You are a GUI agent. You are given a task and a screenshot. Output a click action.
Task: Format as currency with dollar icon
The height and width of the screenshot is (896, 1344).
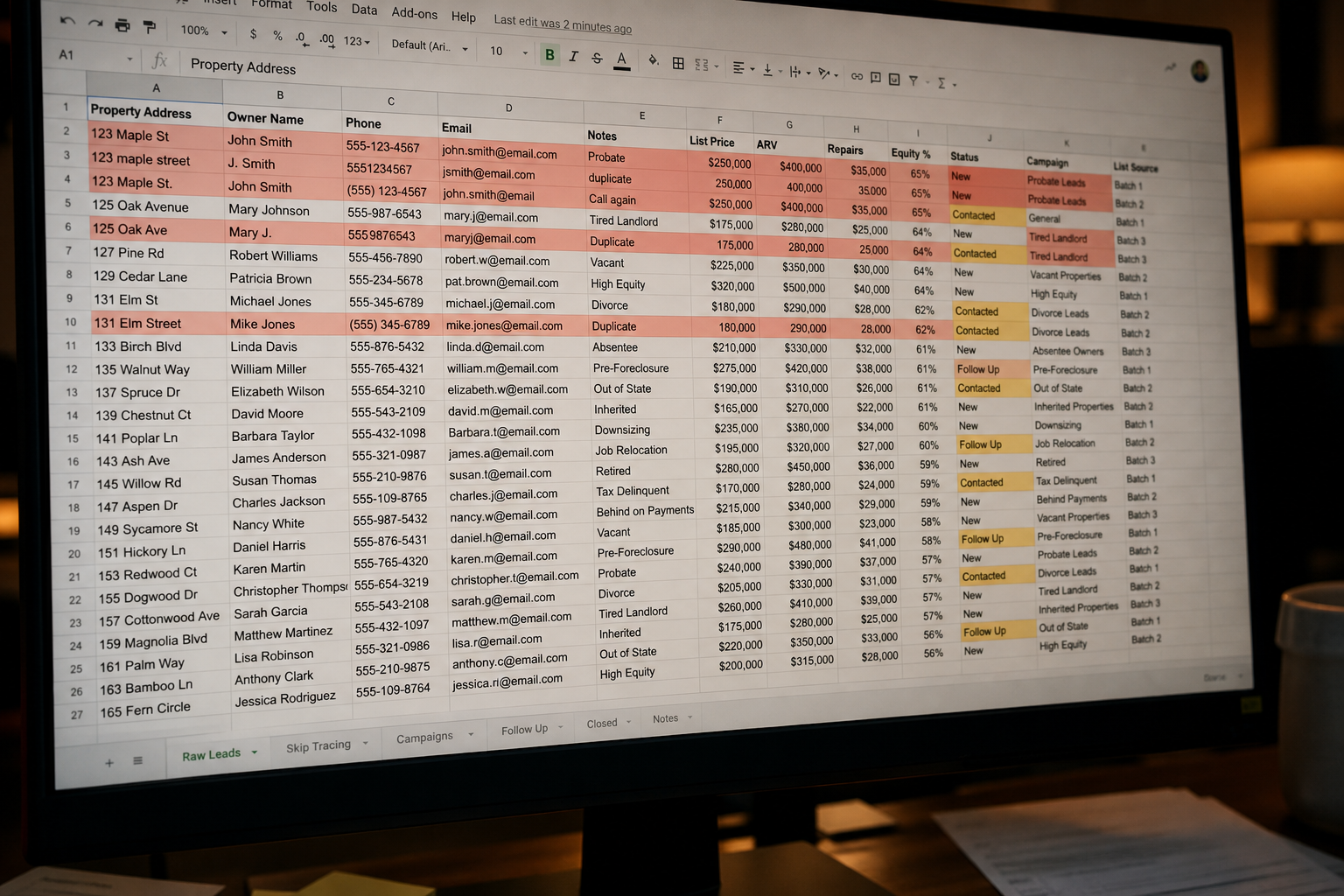click(x=254, y=34)
